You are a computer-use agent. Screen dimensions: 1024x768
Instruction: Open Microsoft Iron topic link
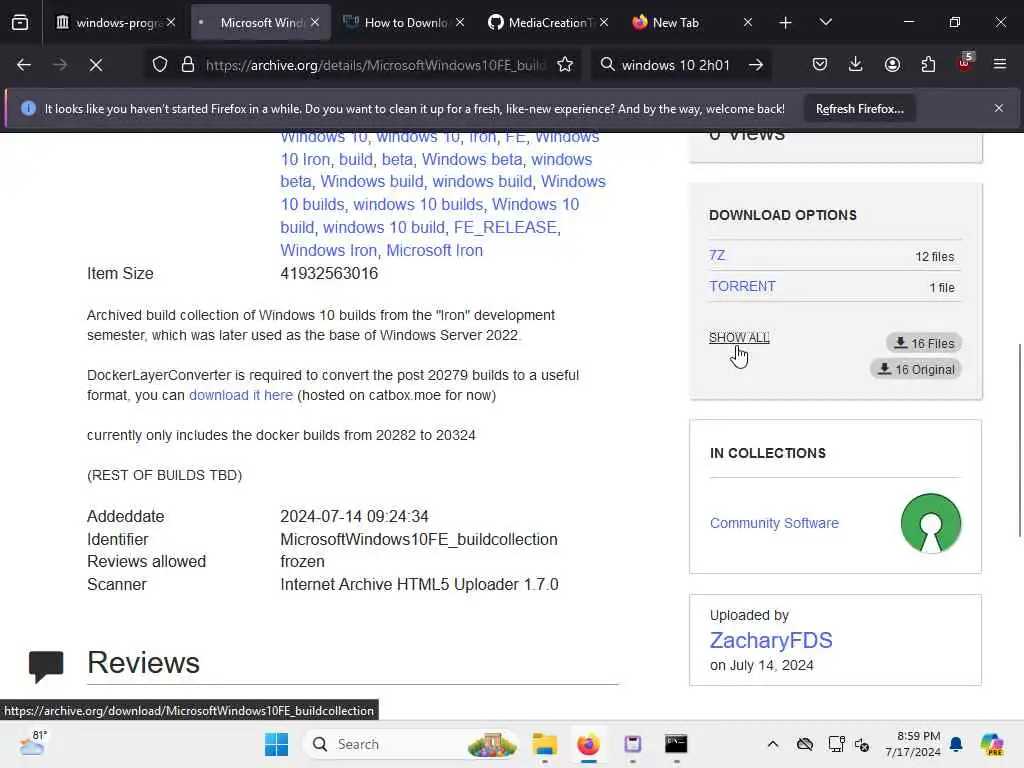pos(434,250)
